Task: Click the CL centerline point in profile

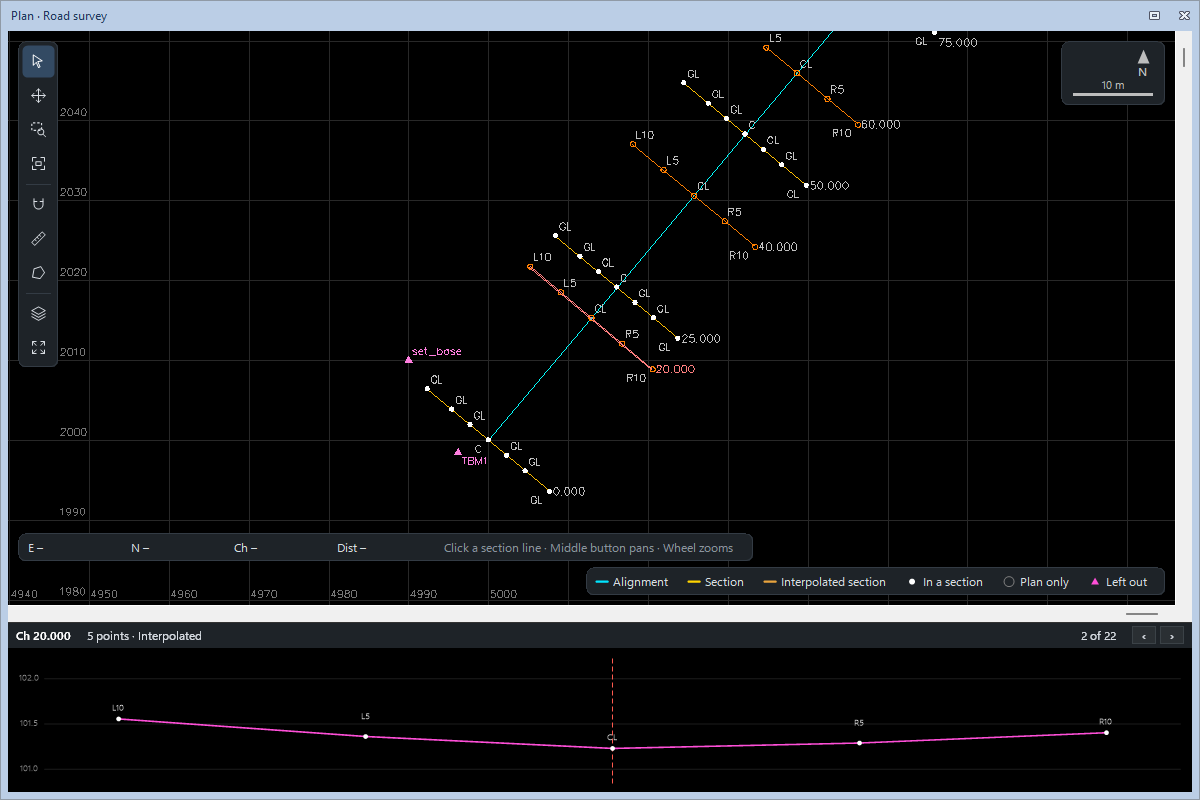Action: [612, 748]
